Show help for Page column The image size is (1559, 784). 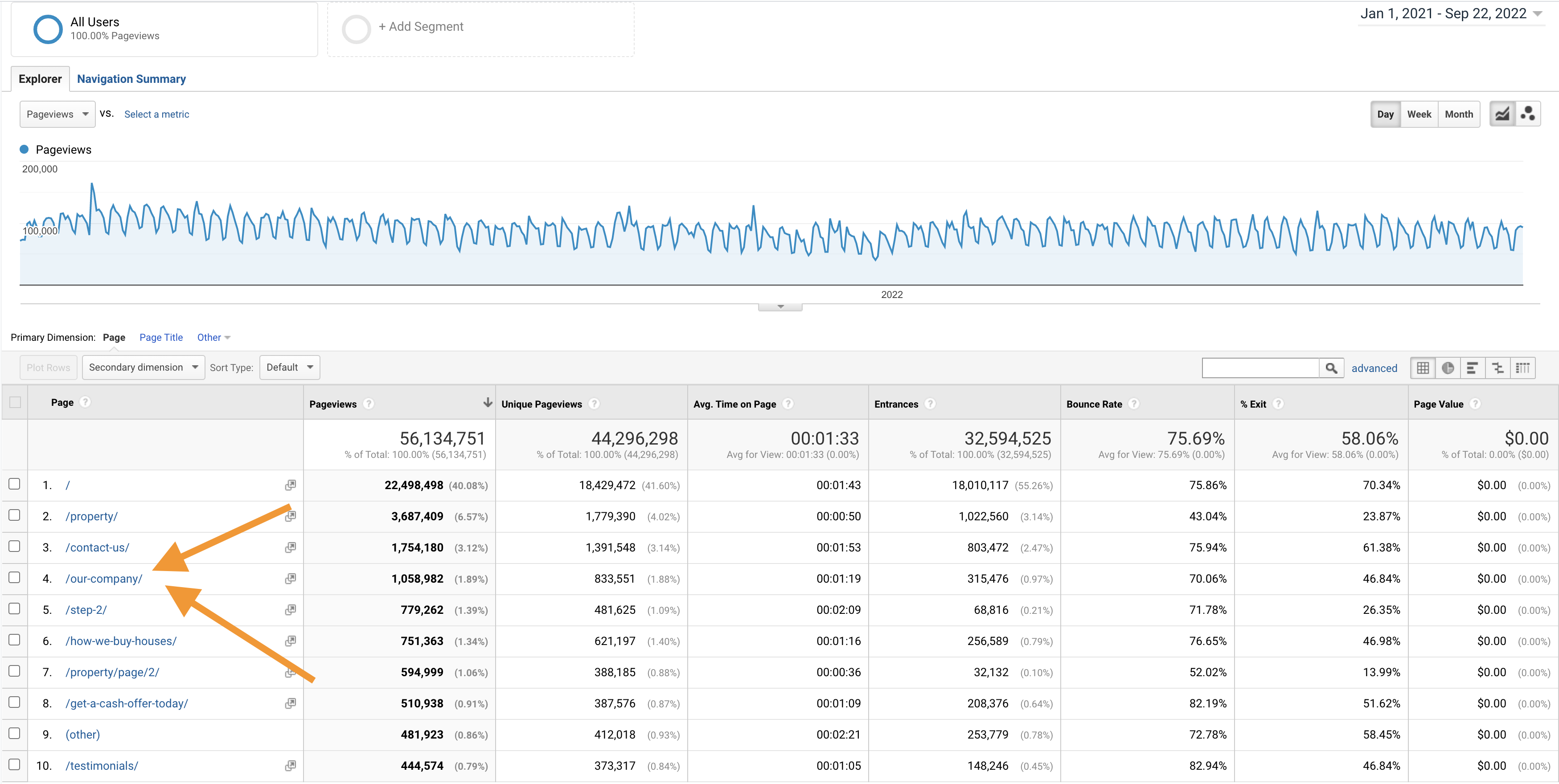[85, 402]
